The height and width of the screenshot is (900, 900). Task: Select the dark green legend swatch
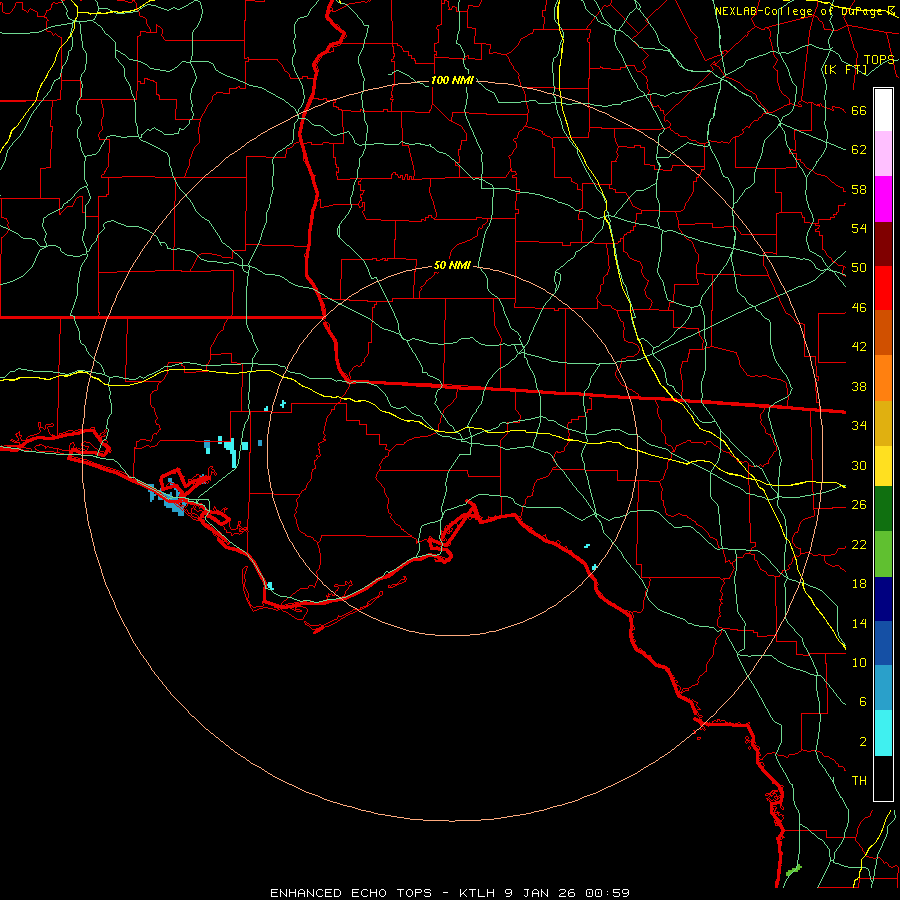point(883,509)
